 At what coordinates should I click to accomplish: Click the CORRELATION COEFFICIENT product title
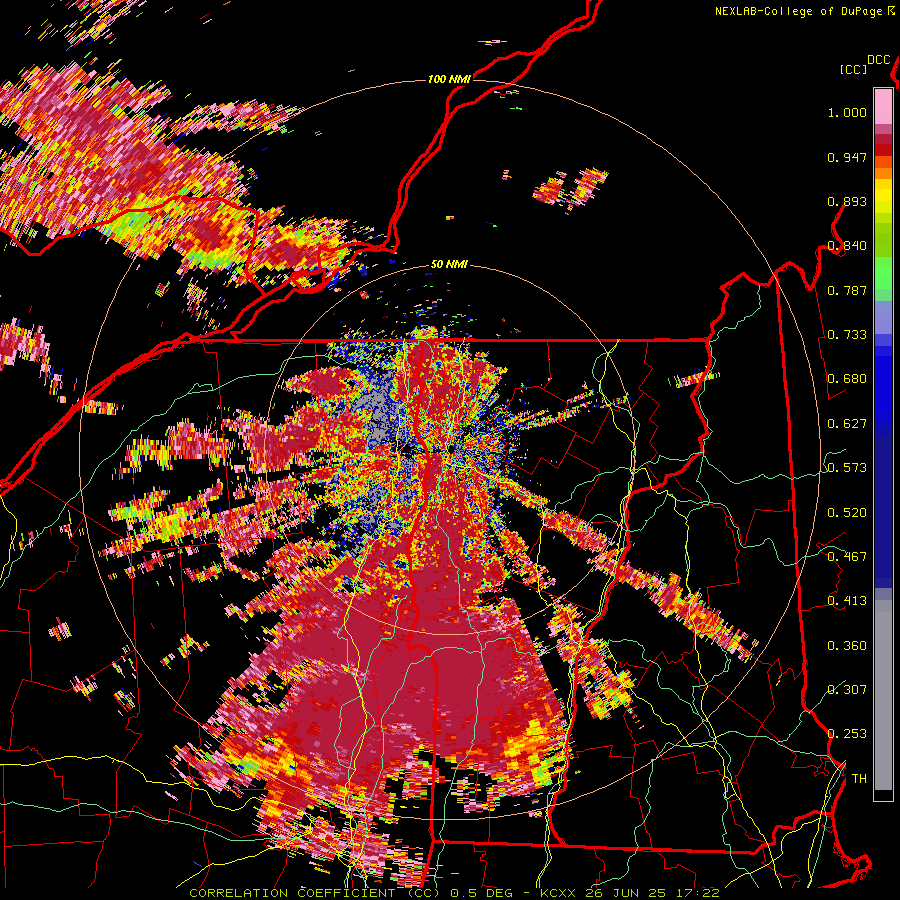[x=315, y=893]
